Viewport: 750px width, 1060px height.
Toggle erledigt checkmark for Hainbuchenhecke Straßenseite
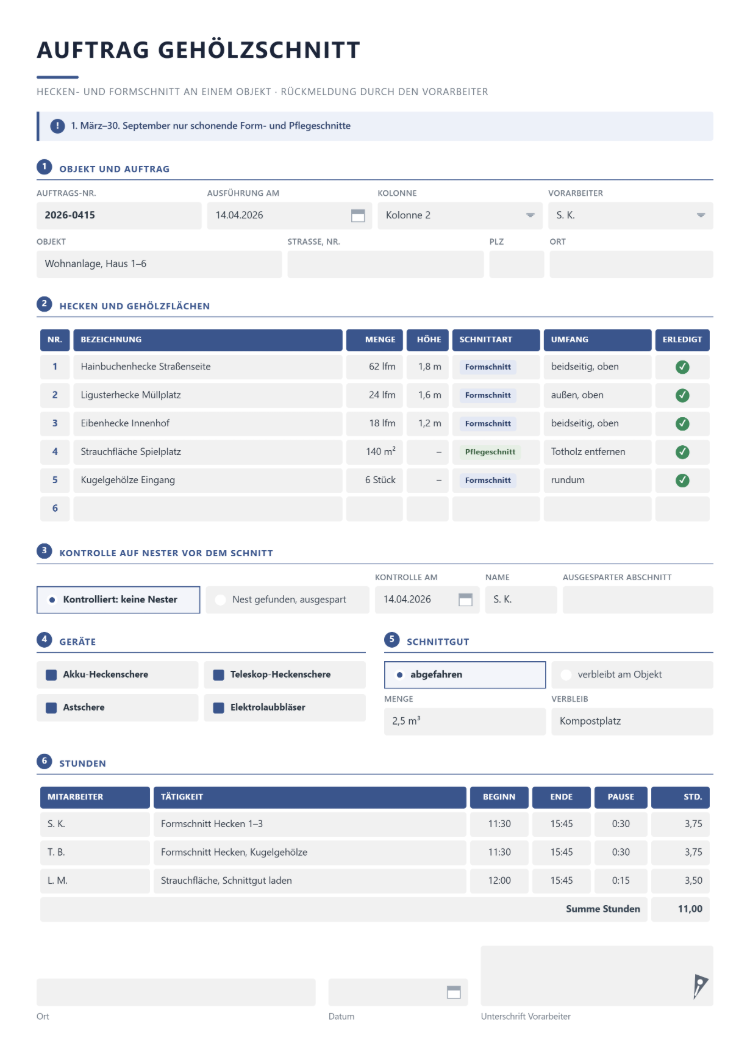pos(682,367)
